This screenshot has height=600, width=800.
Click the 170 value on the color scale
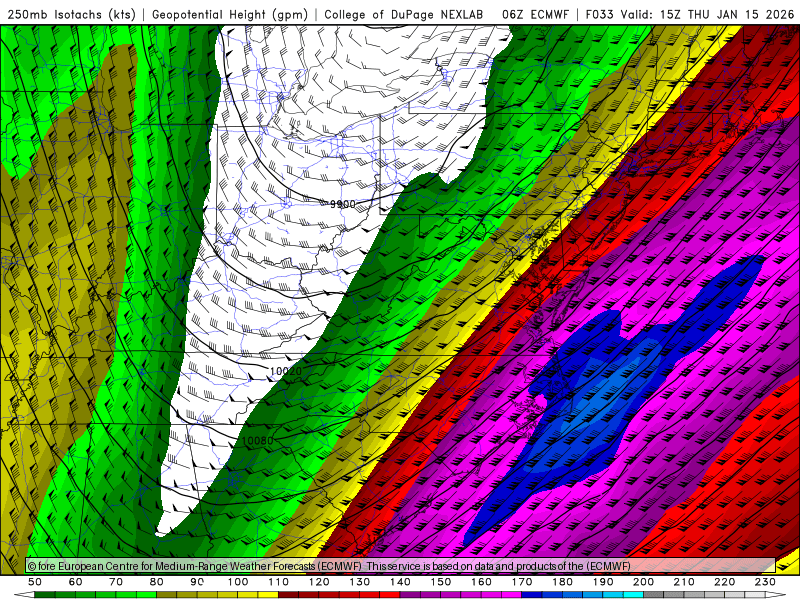pyautogui.click(x=522, y=582)
